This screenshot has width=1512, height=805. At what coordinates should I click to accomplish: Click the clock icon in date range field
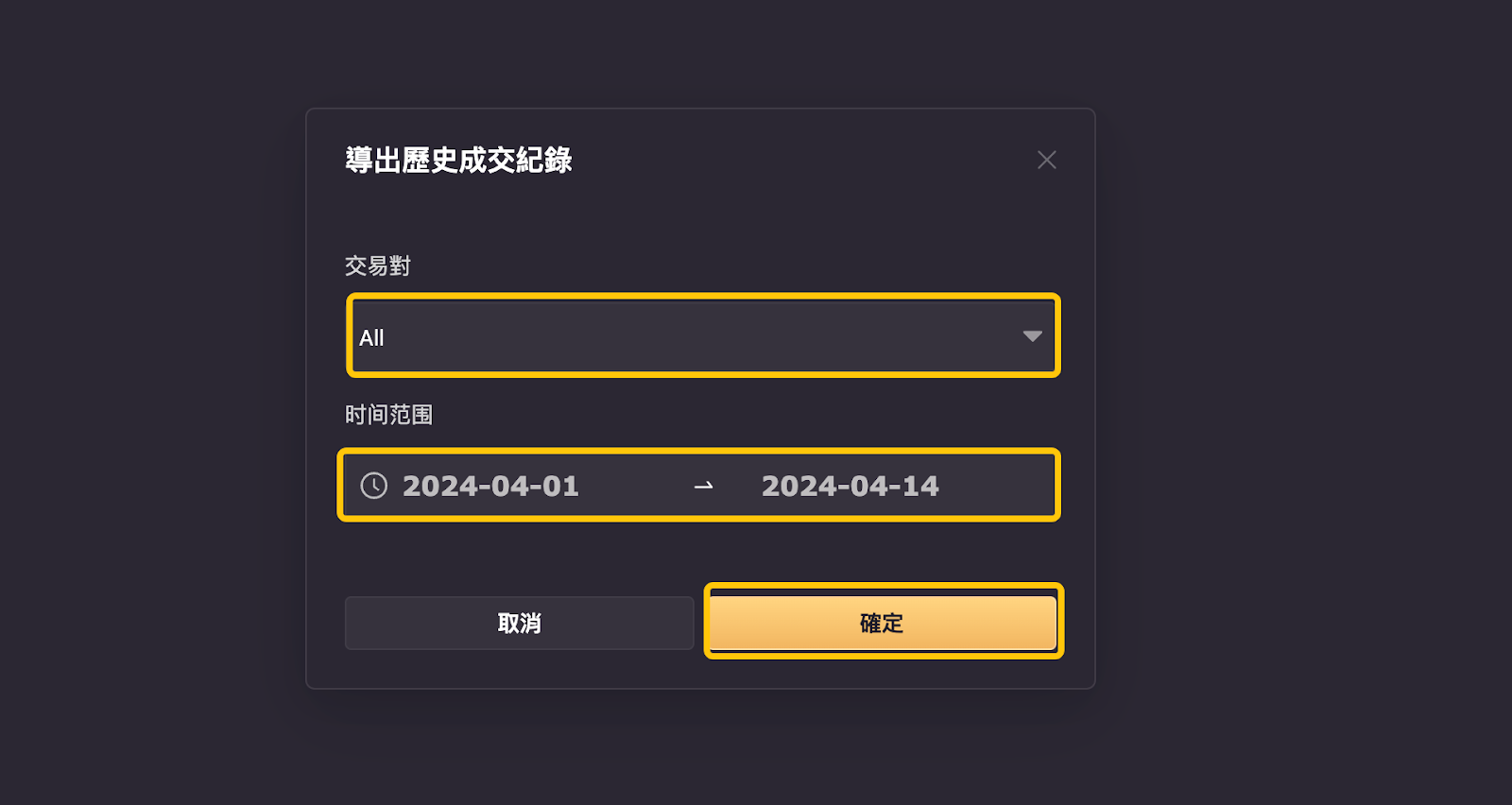374,486
